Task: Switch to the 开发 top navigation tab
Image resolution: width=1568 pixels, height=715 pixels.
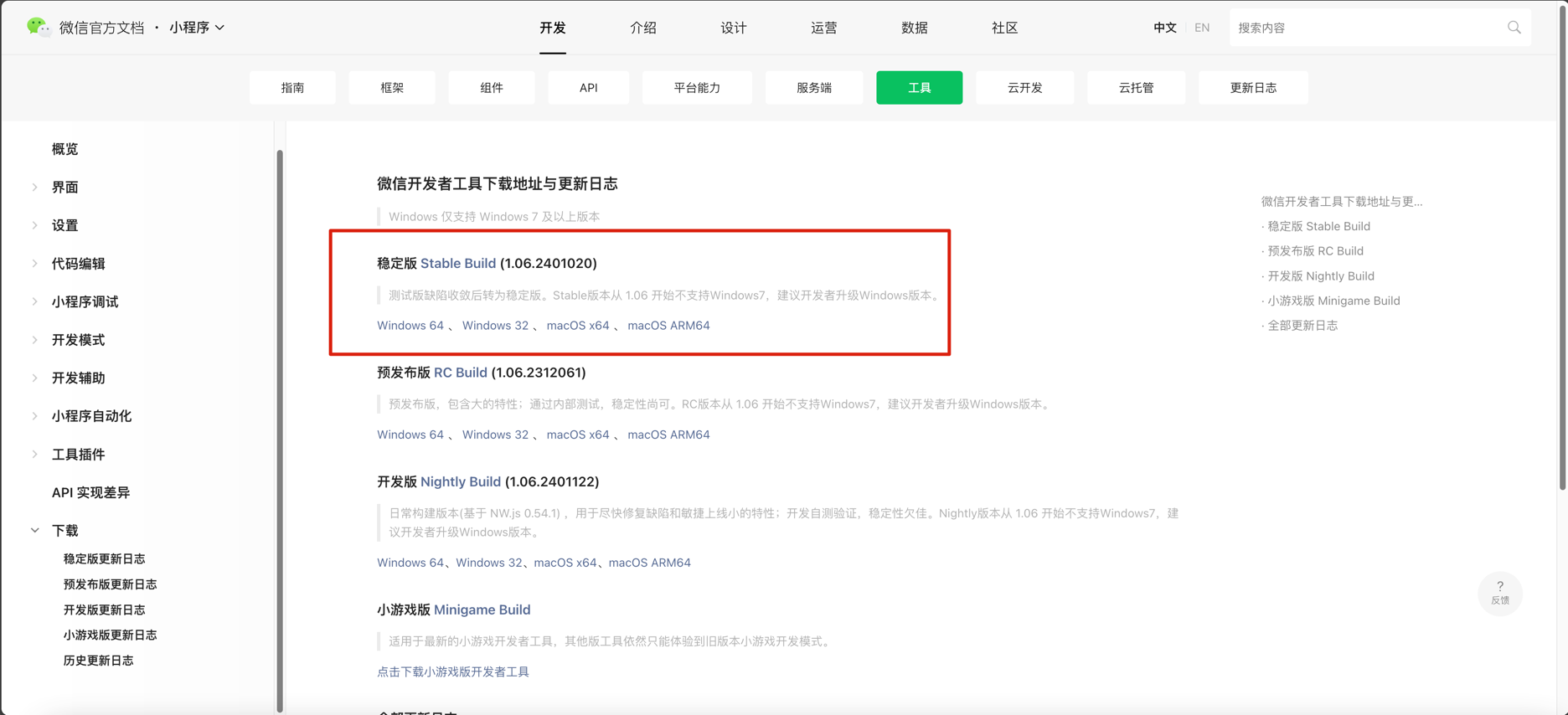Action: 553,28
